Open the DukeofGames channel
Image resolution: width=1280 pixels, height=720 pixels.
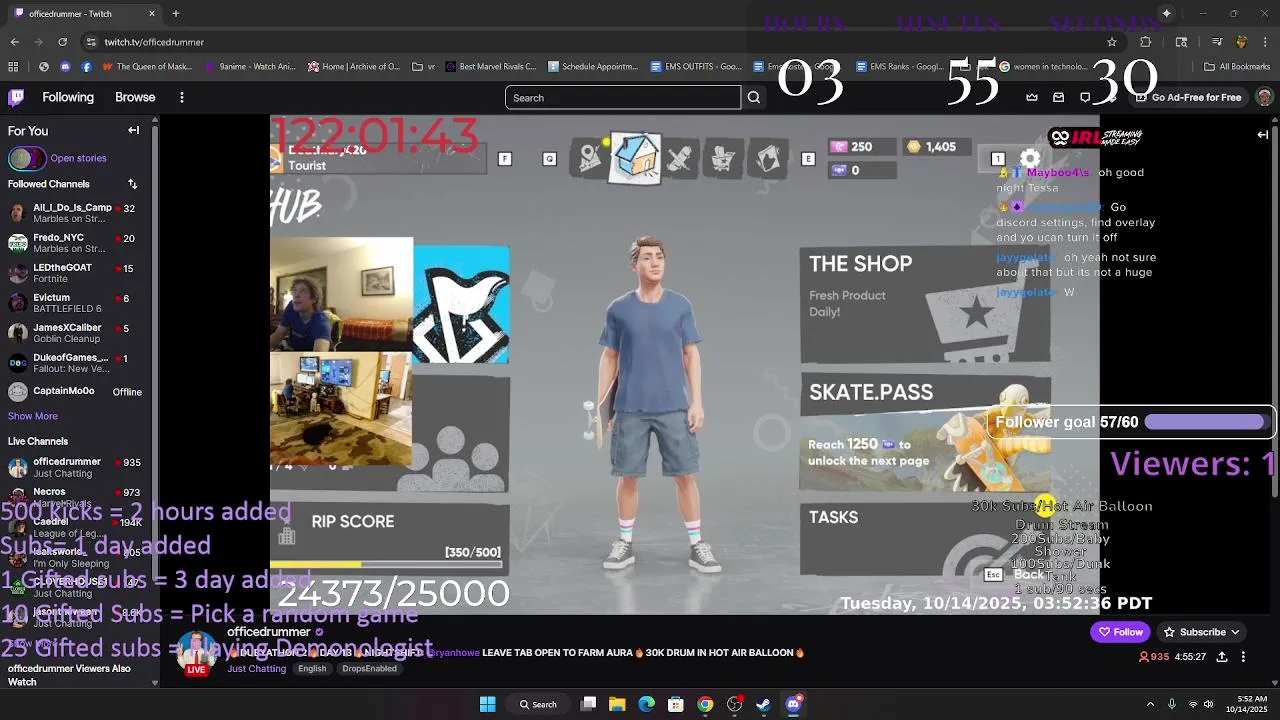77,363
